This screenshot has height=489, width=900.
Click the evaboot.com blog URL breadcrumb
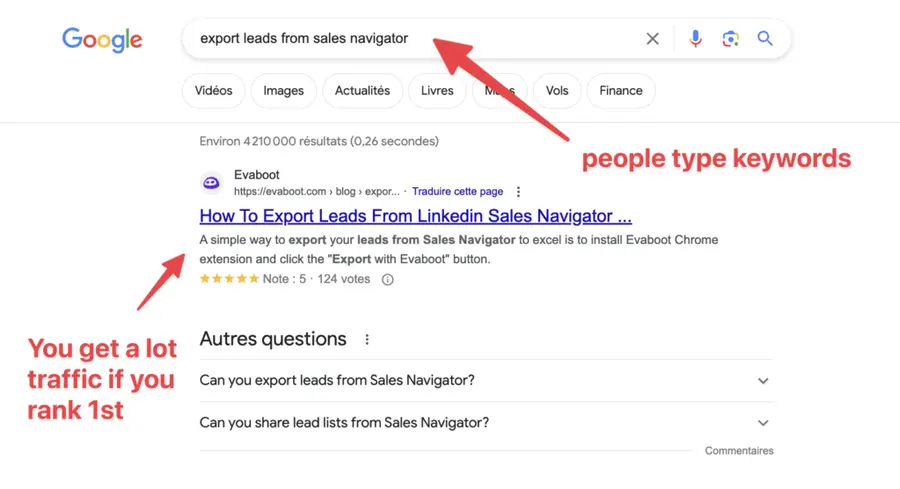(x=317, y=192)
